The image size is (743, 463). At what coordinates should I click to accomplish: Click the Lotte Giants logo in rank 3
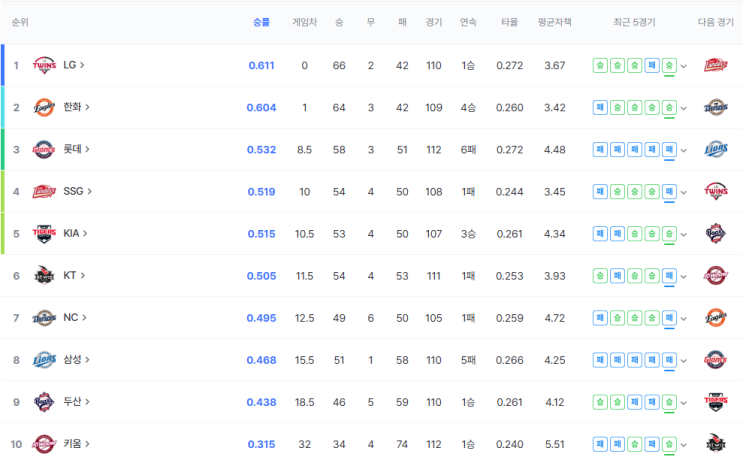[x=44, y=150]
